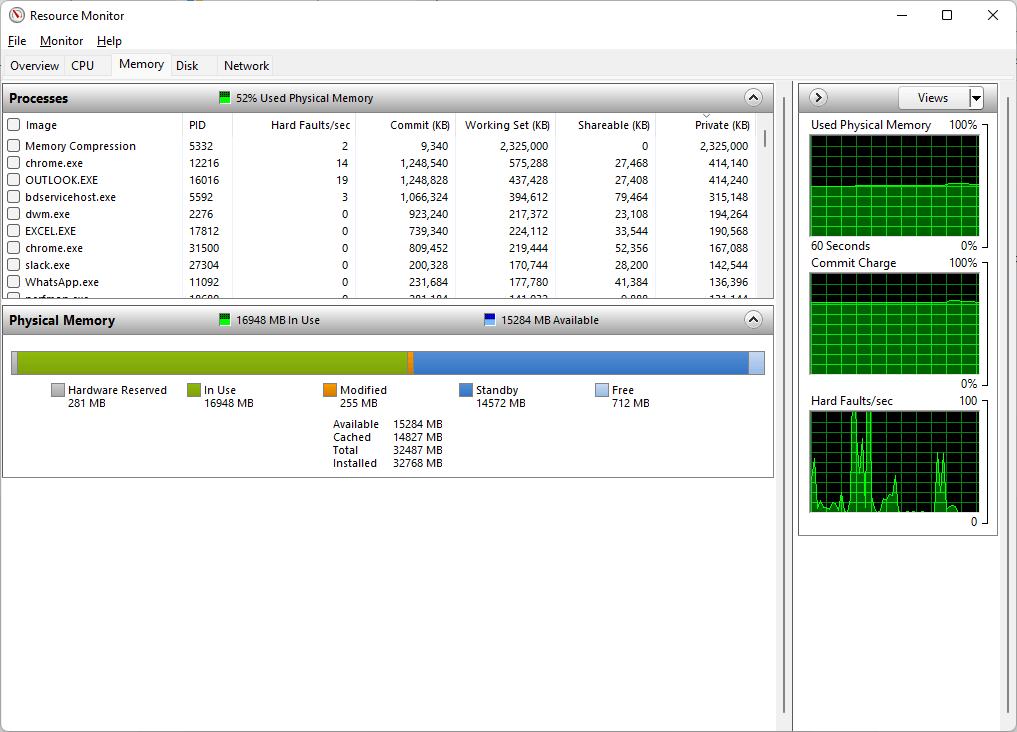Viewport: 1017px width, 732px height.
Task: Check the dwm.exe process checkbox
Action: click(x=12, y=213)
